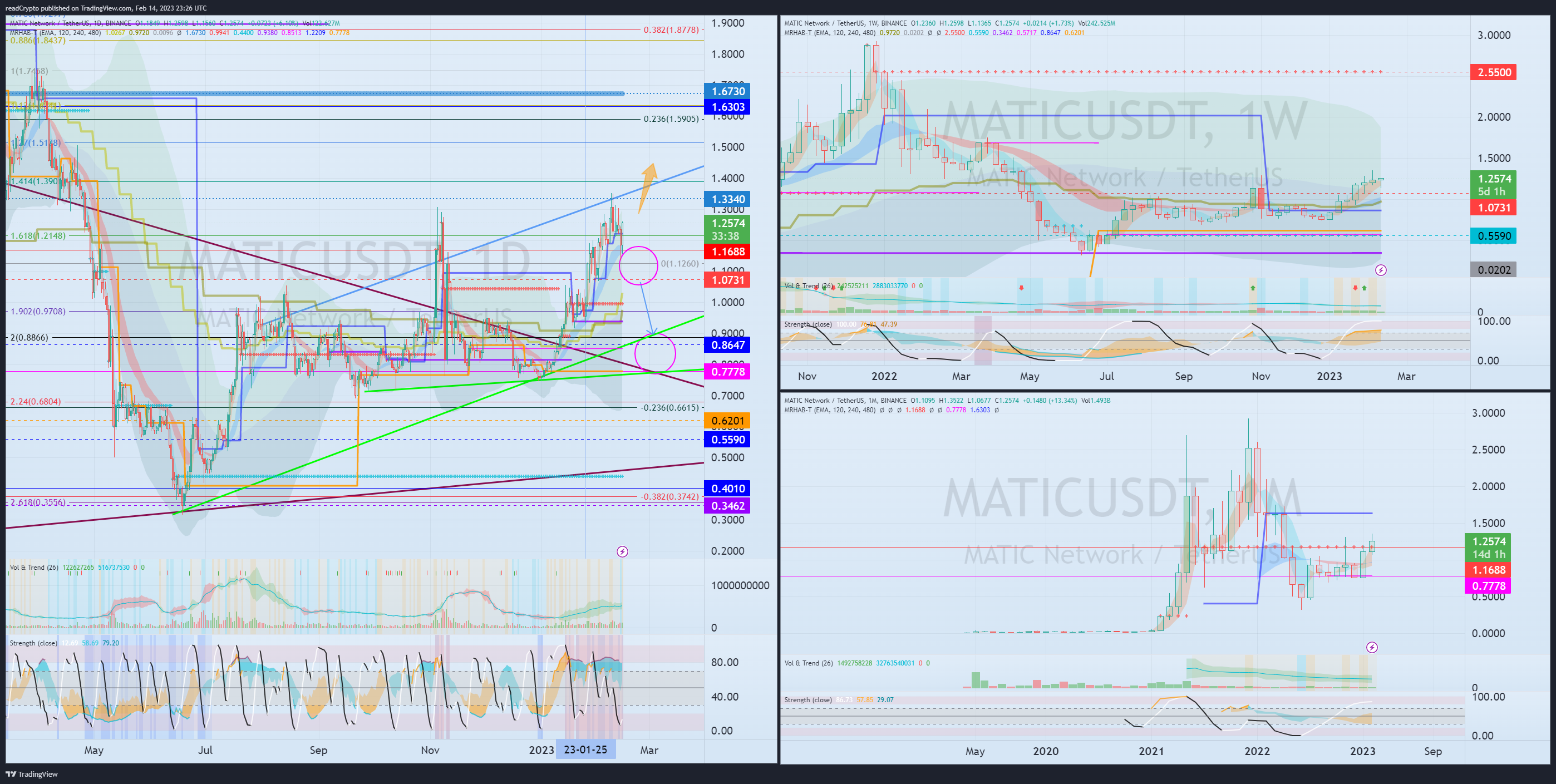This screenshot has width=1556, height=784.
Task: Click the Vol & Trend (26) legend on 1D chart
Action: point(34,567)
